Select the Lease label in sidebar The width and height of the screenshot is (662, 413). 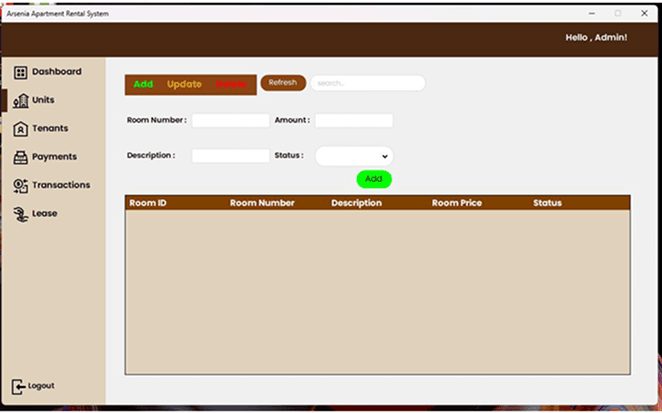pyautogui.click(x=45, y=213)
